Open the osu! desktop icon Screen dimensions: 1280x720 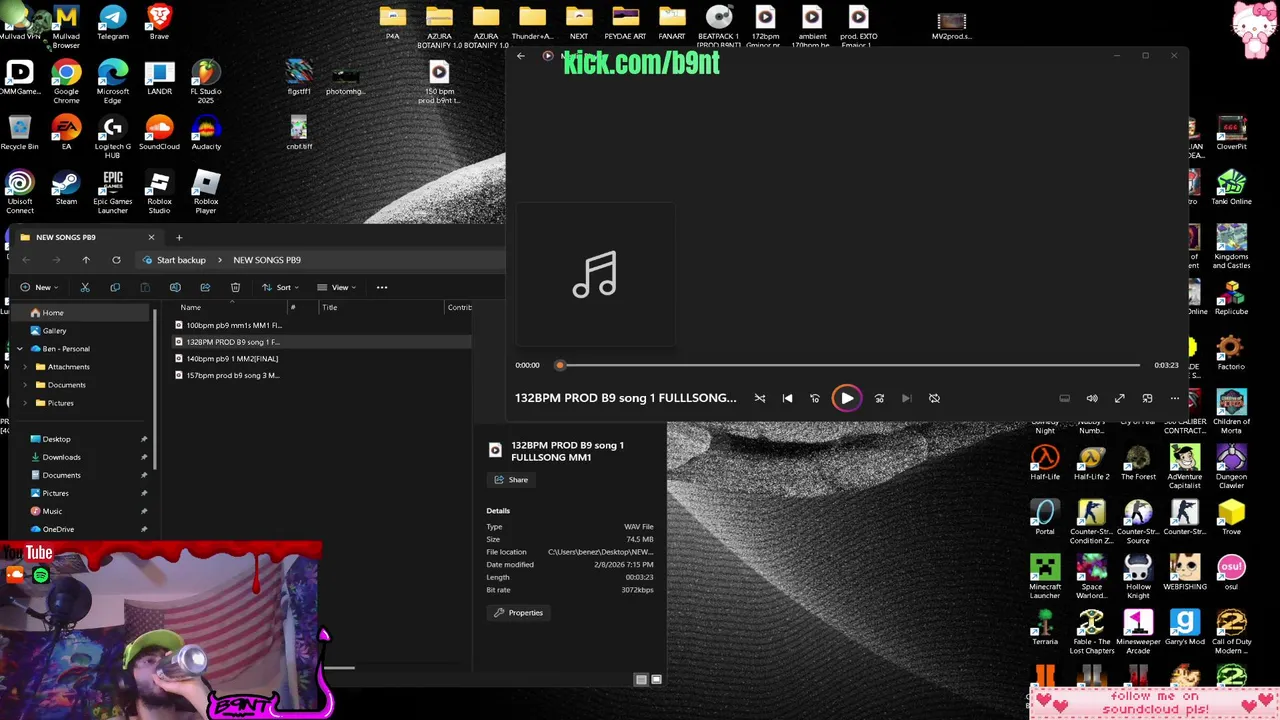1231,573
